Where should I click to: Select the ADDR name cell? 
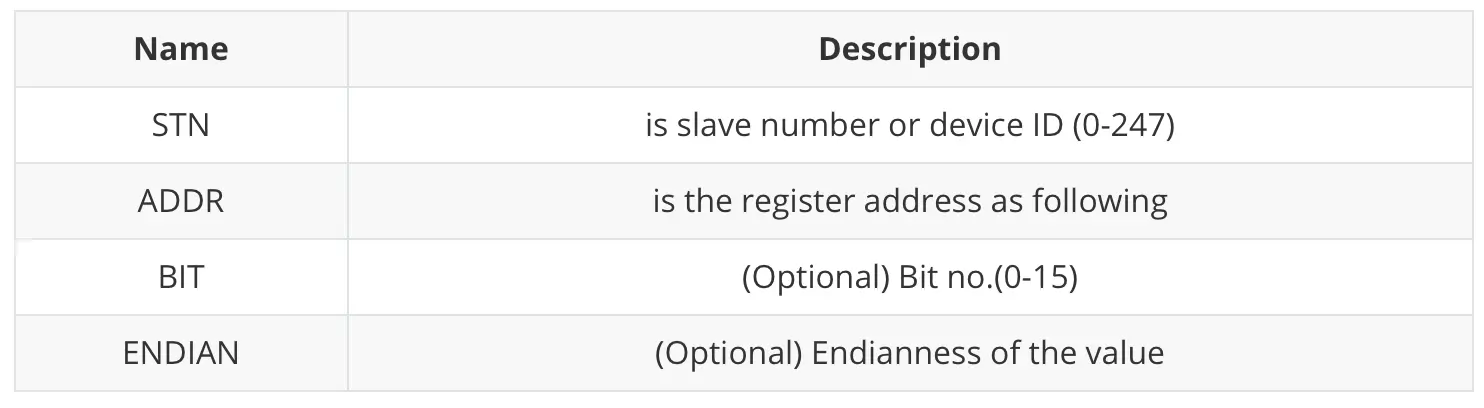(x=181, y=201)
